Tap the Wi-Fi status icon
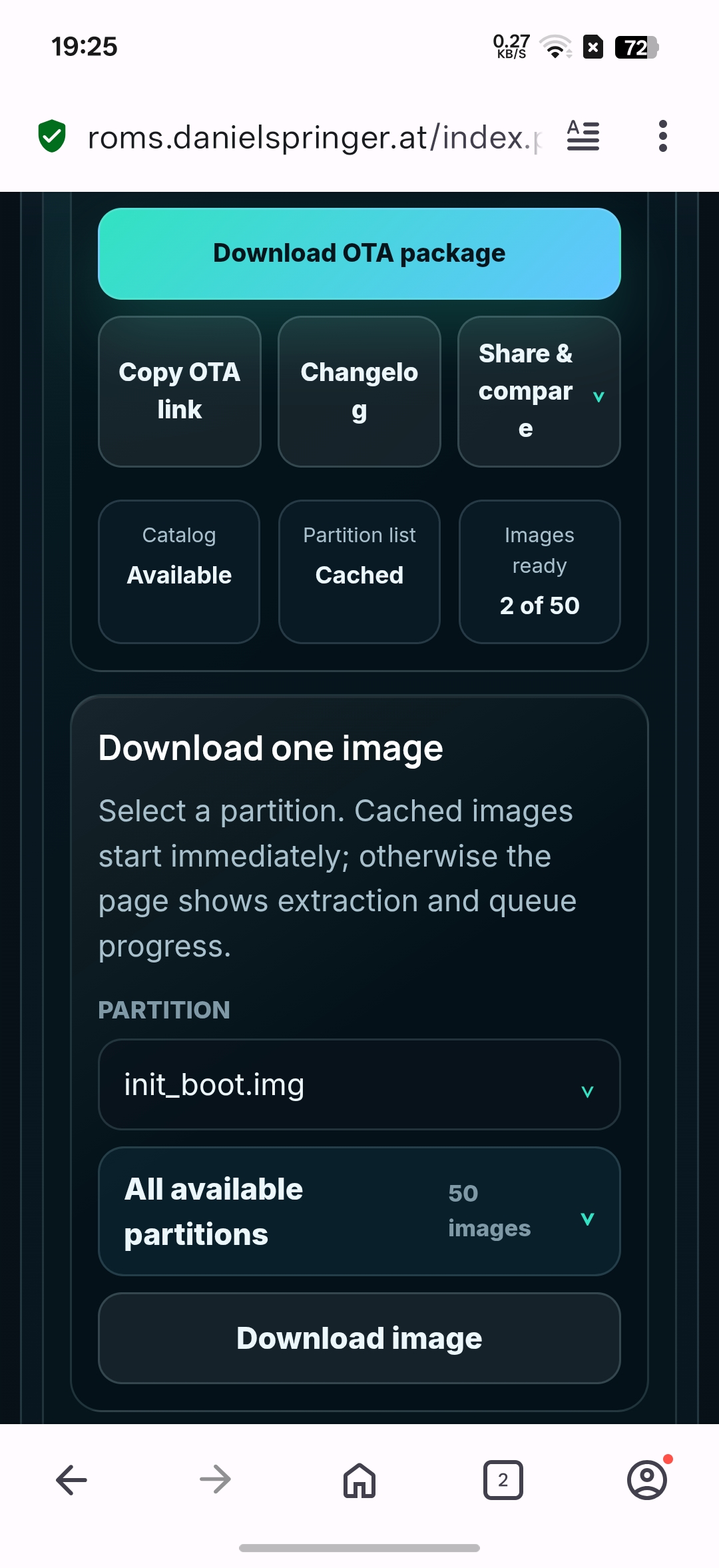 tap(556, 47)
